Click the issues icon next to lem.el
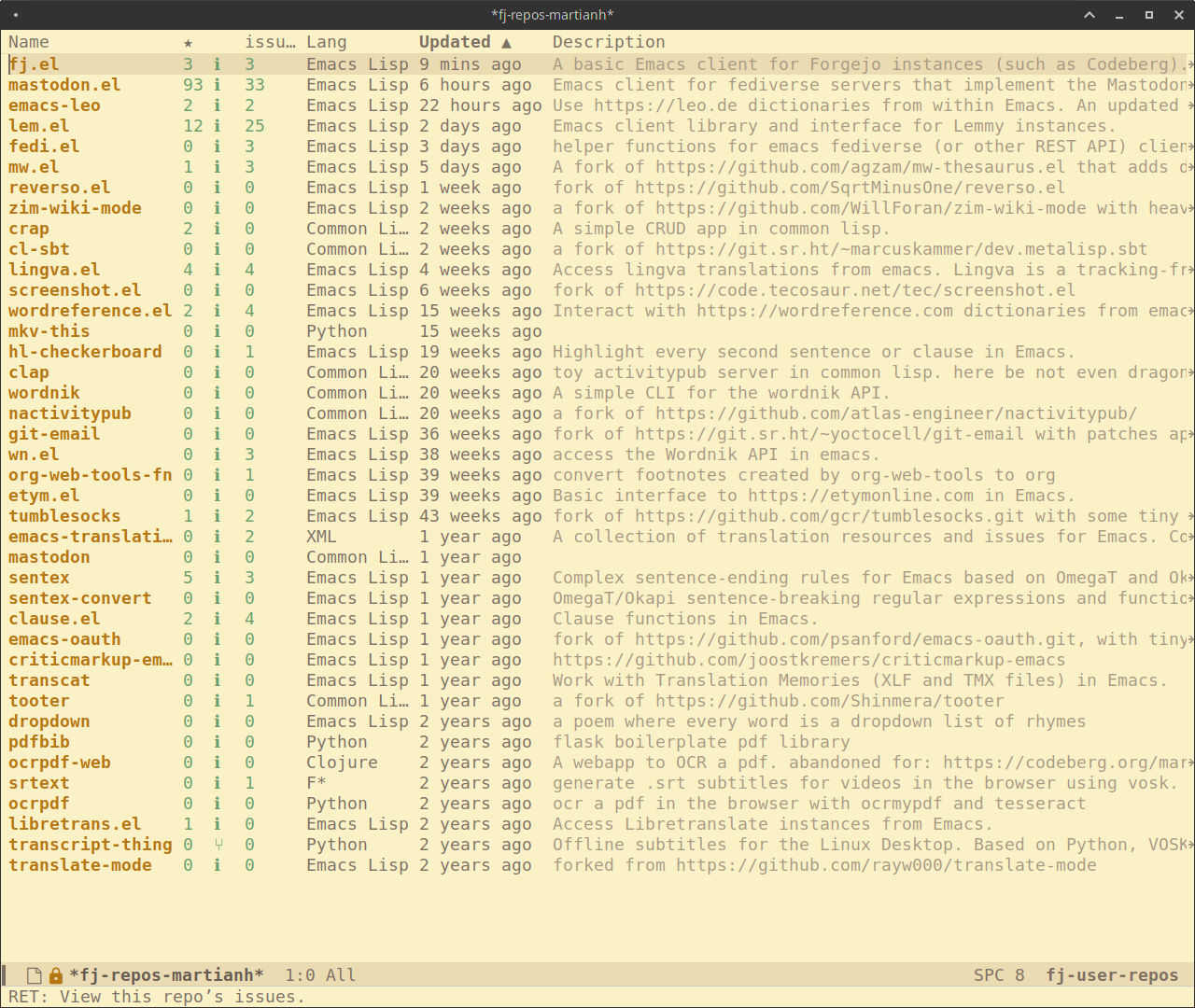Viewport: 1195px width, 1008px height. point(217,125)
